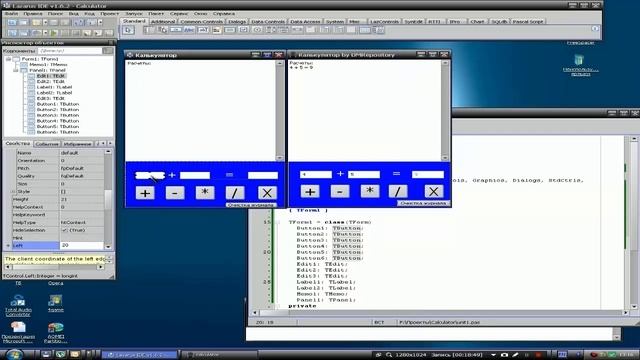Image resolution: width=640 pixels, height=360 pixels.
Task: Click the multiply button in right calculator window
Action: coord(370,191)
